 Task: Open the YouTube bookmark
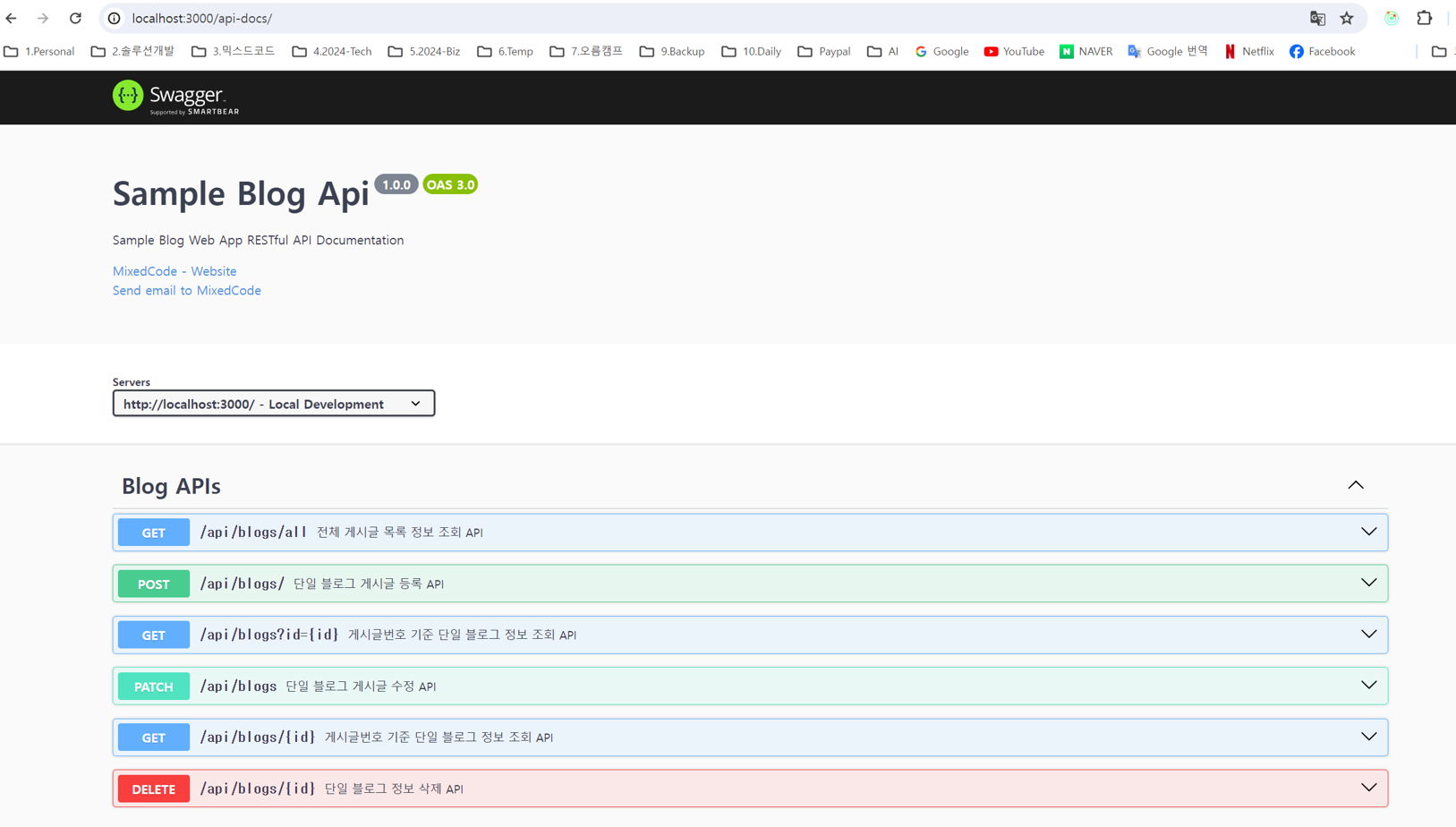click(x=1014, y=52)
